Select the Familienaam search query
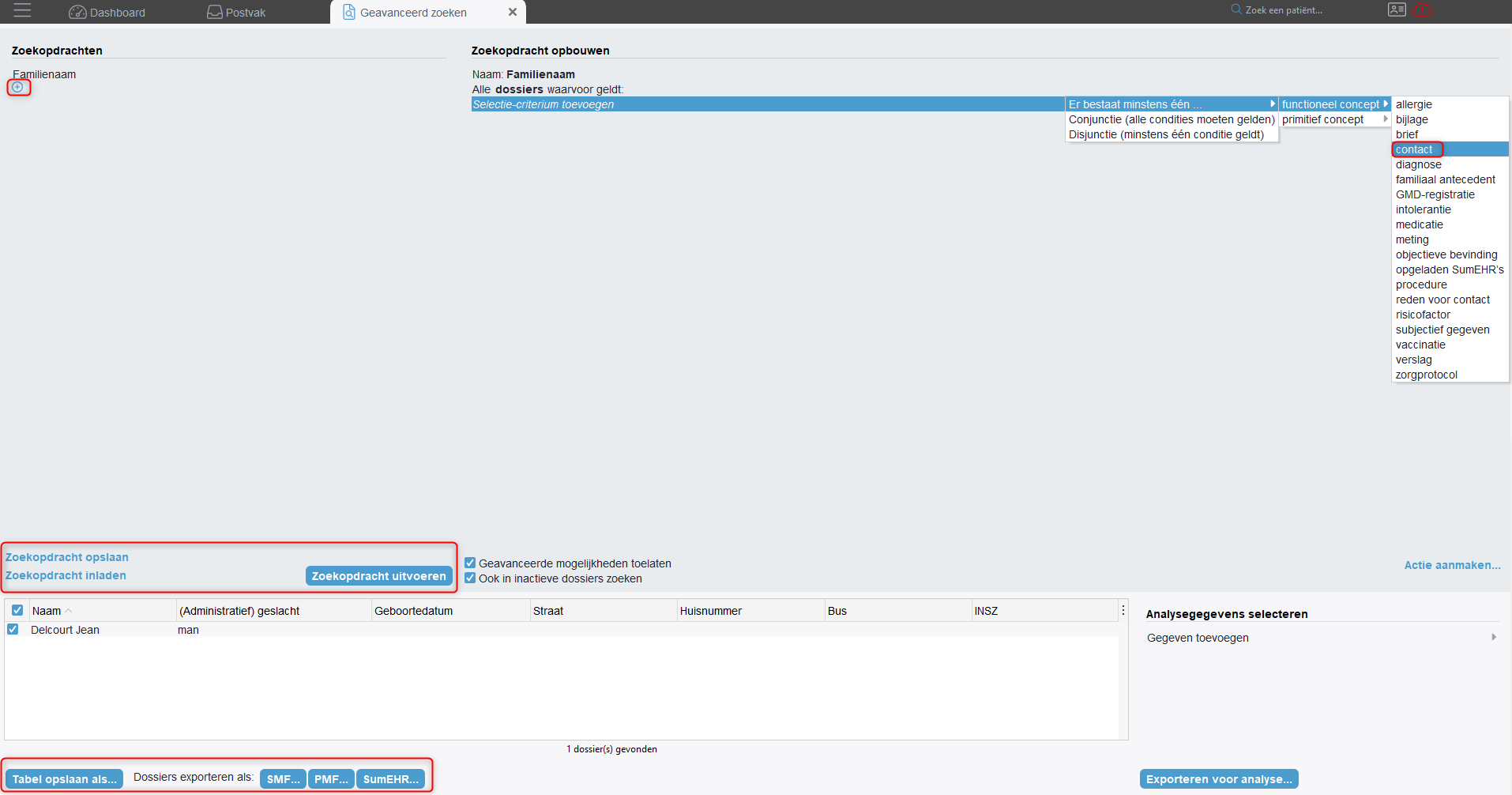This screenshot has height=795, width=1512. click(x=44, y=74)
